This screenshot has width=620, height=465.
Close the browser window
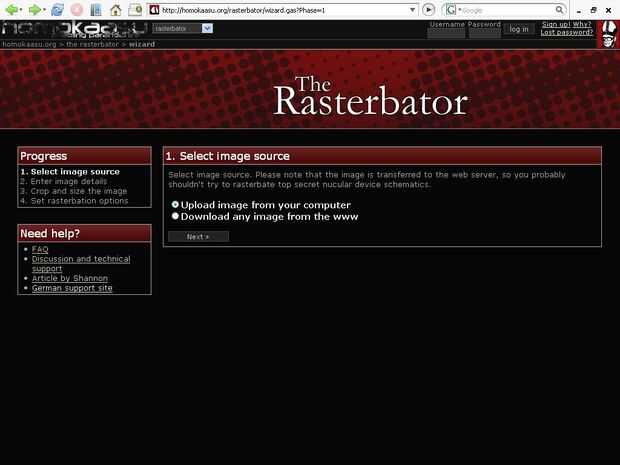(x=609, y=10)
